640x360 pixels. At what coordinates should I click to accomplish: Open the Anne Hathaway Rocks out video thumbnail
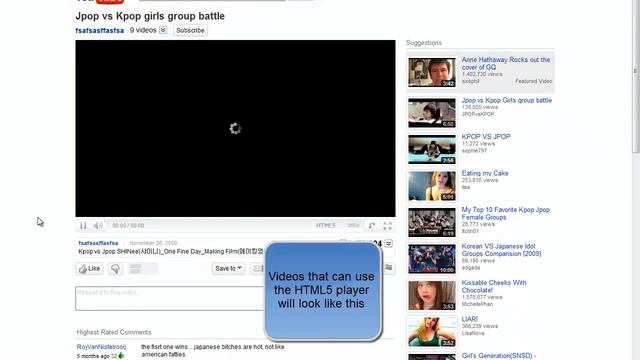[432, 72]
